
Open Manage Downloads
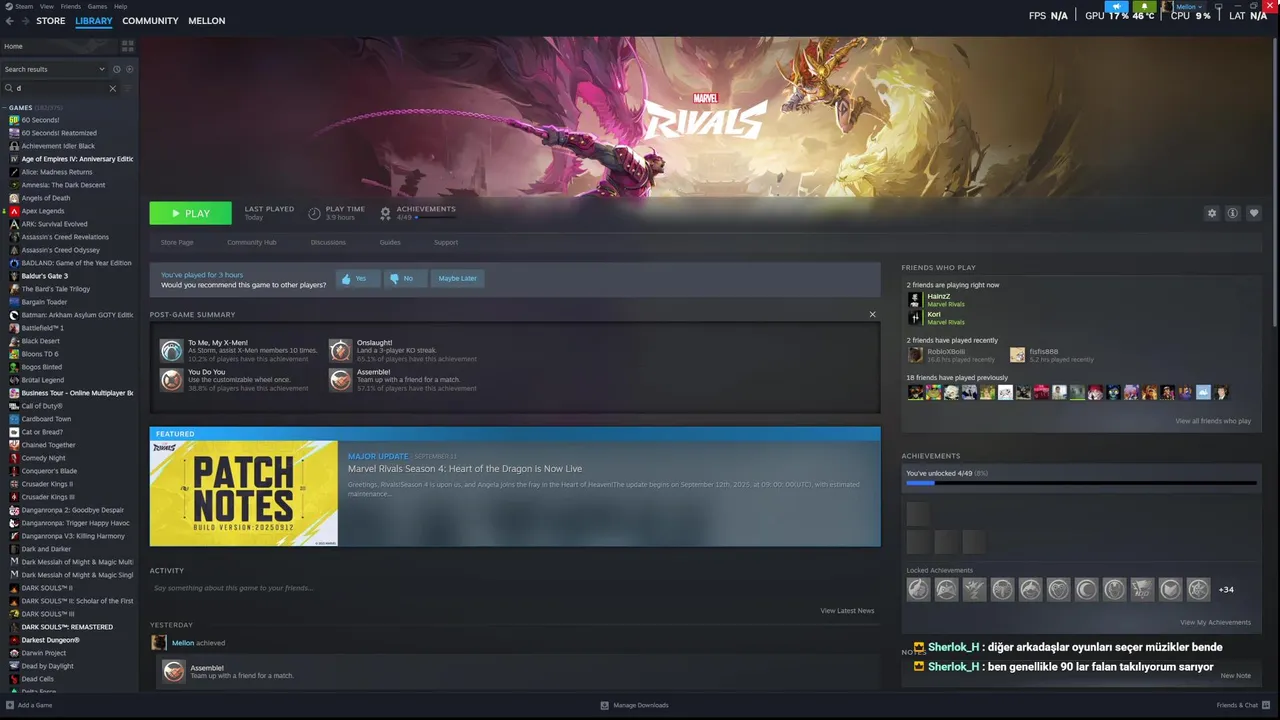click(634, 705)
